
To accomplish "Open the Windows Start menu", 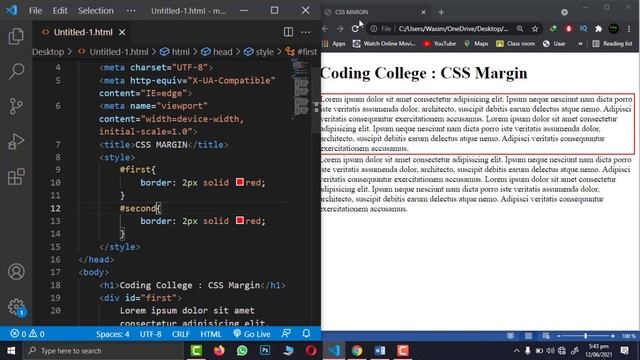I will pos(11,351).
